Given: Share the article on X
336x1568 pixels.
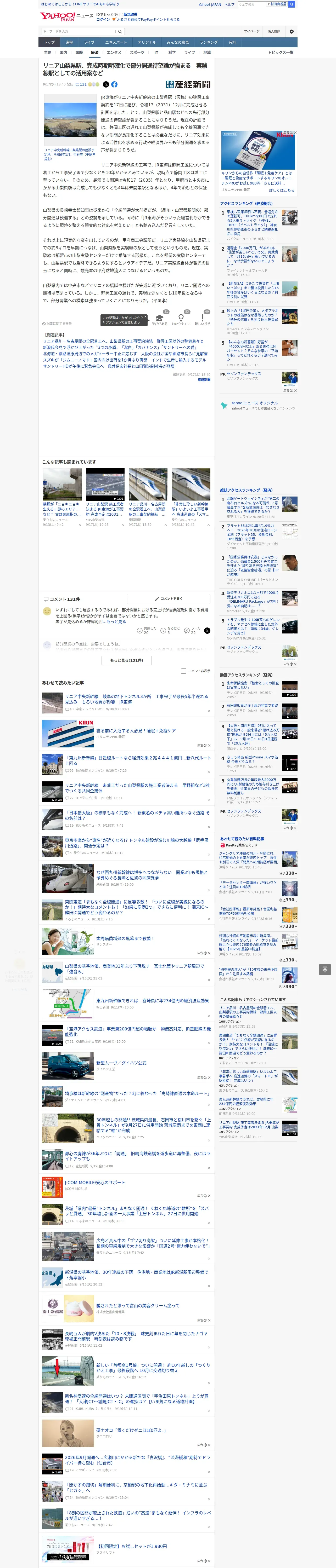Looking at the screenshot, I should [x=106, y=85].
